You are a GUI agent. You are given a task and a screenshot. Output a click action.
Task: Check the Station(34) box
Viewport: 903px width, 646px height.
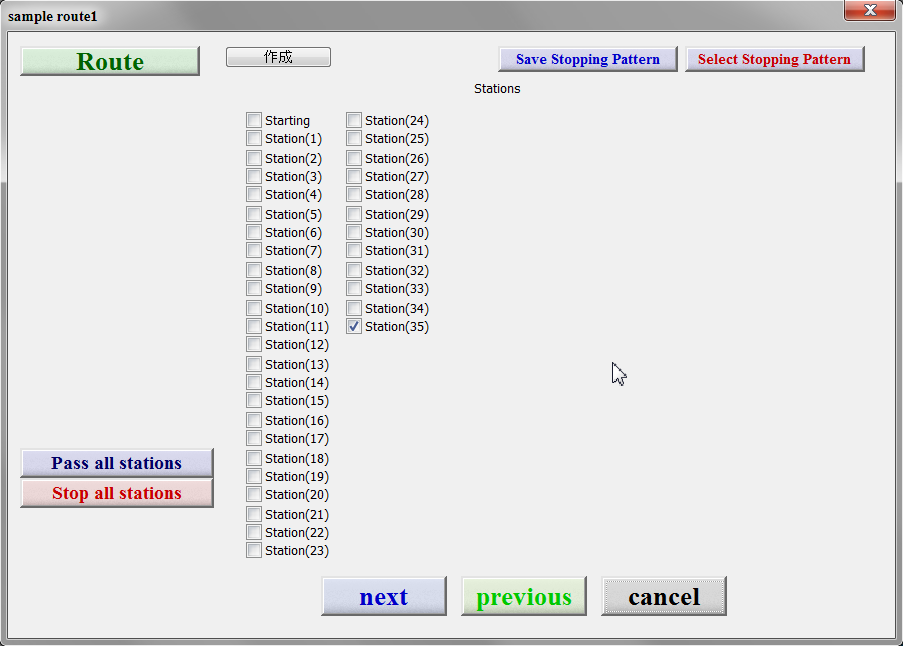pos(354,309)
